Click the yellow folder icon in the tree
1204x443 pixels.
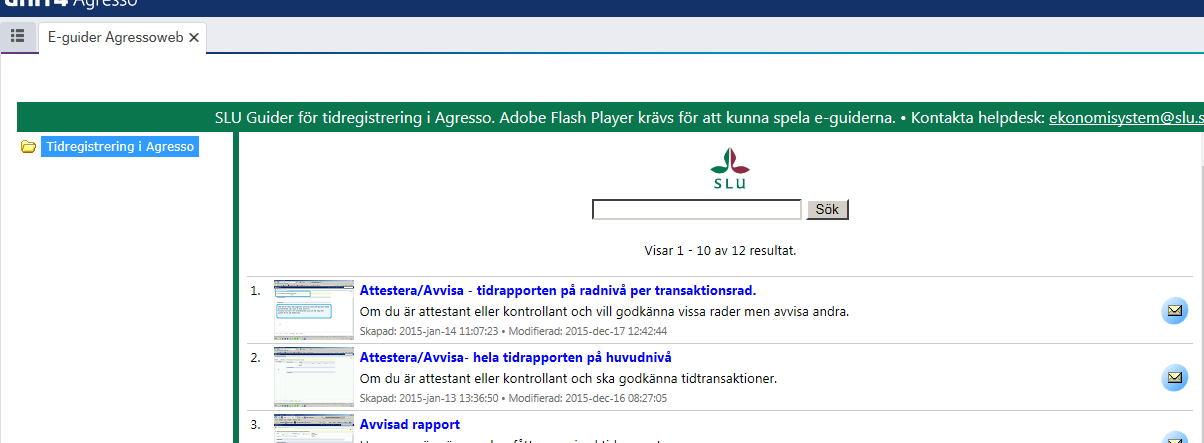pyautogui.click(x=28, y=147)
